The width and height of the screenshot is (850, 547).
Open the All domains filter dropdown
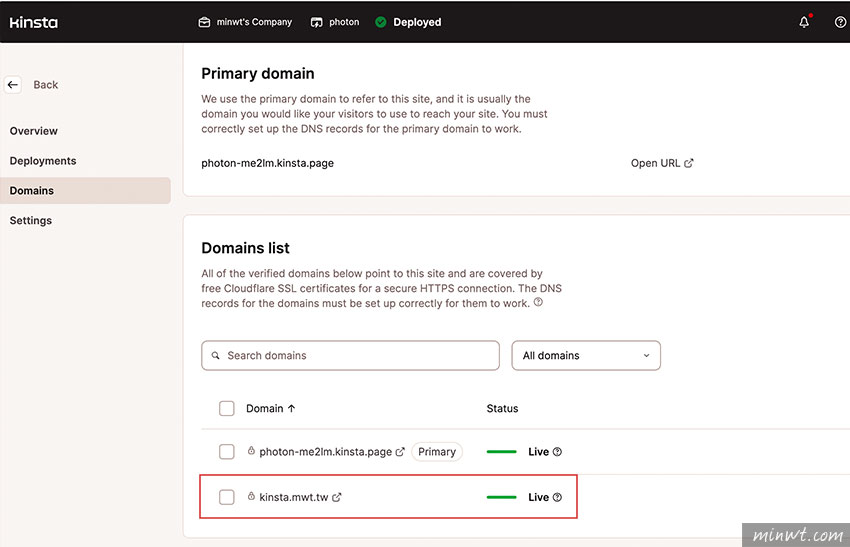586,356
